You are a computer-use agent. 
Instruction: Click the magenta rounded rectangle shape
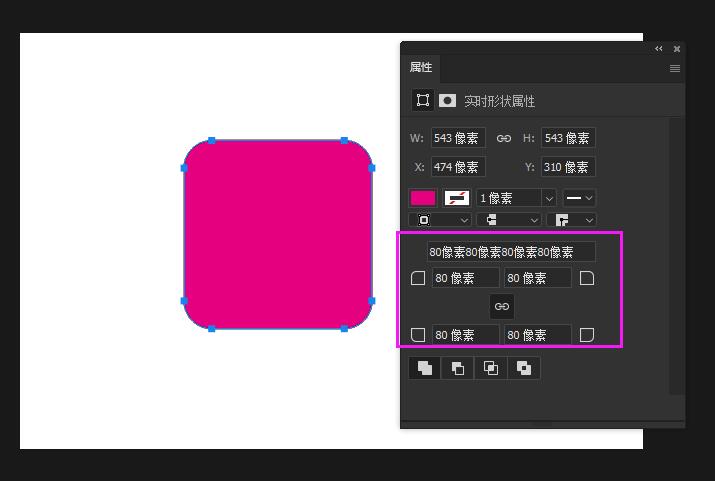pyautogui.click(x=278, y=234)
